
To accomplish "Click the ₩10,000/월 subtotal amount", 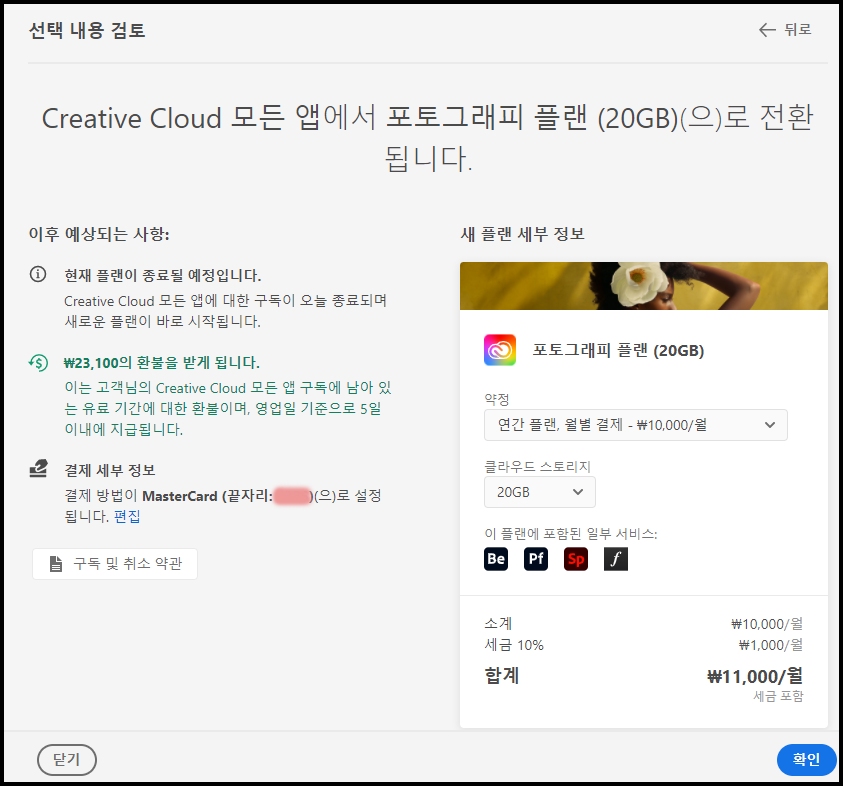I will (767, 624).
